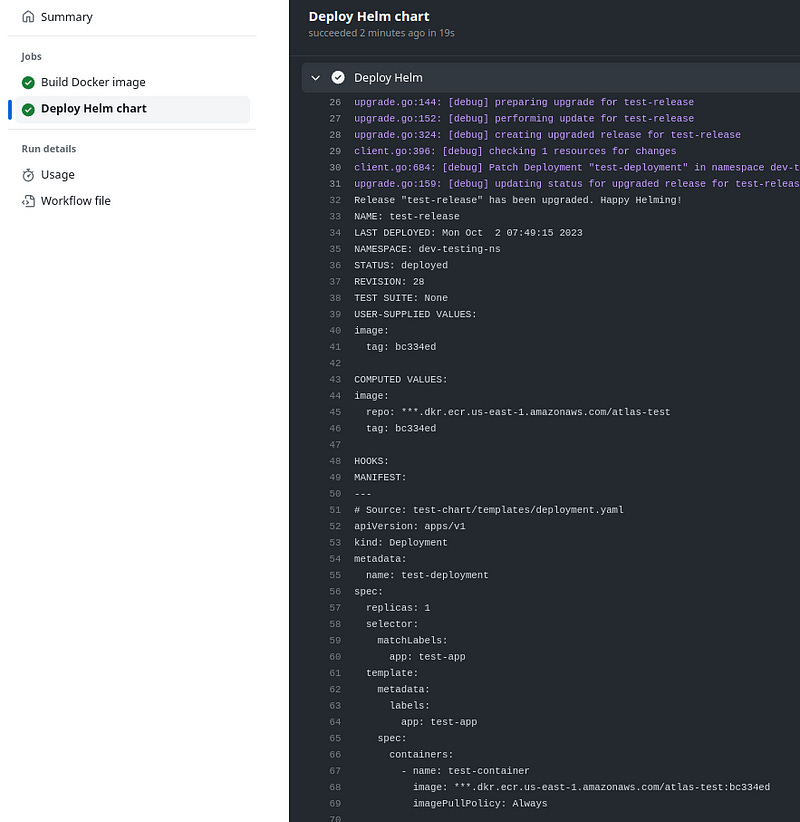
Task: Open the Usage run details
Action: coord(58,175)
